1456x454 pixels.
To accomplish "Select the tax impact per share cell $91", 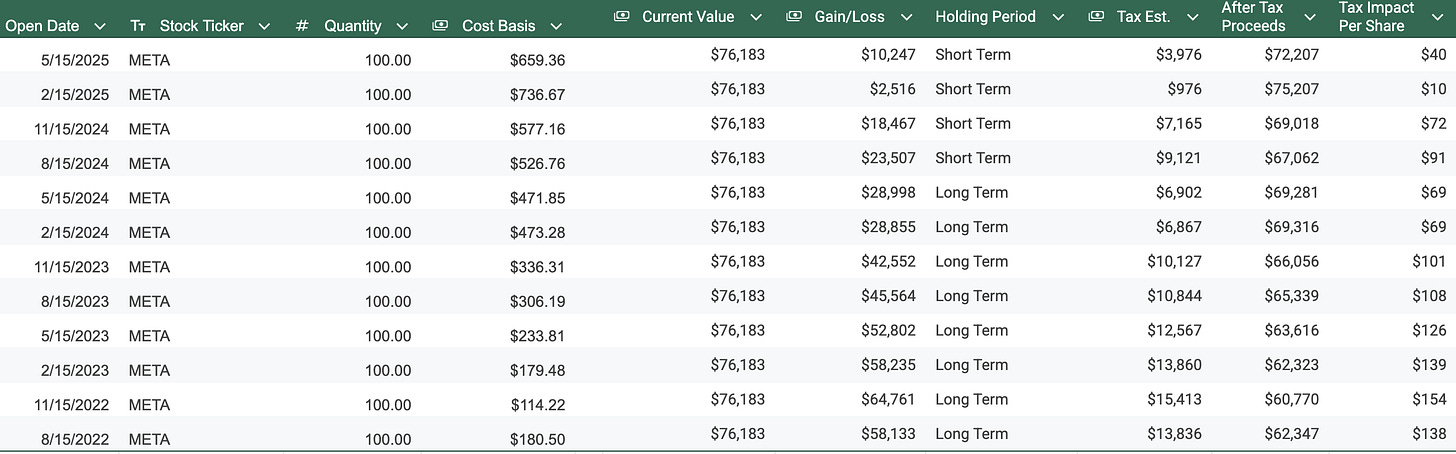I will pos(1433,158).
